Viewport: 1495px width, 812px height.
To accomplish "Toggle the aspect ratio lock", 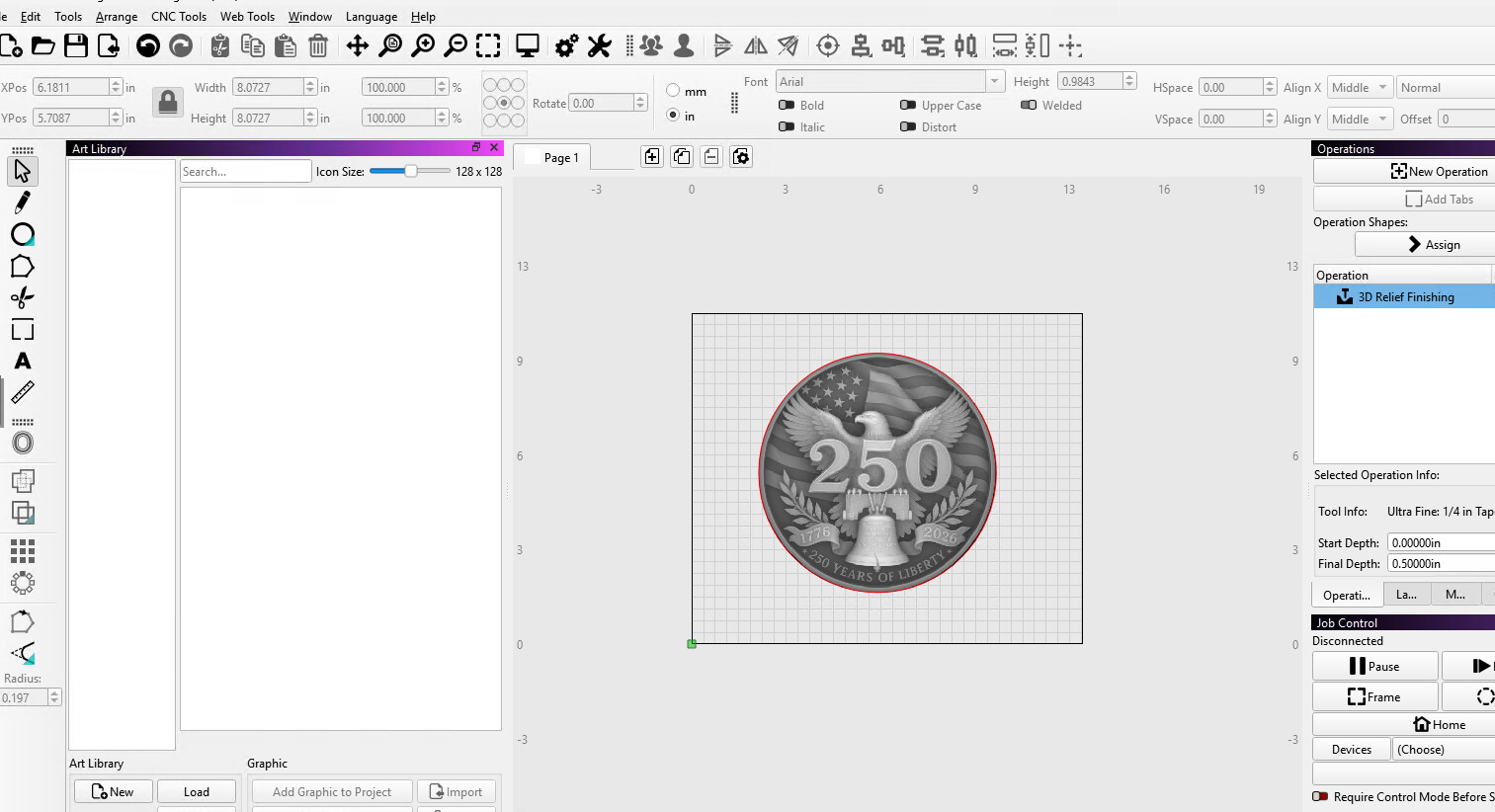I will point(168,102).
